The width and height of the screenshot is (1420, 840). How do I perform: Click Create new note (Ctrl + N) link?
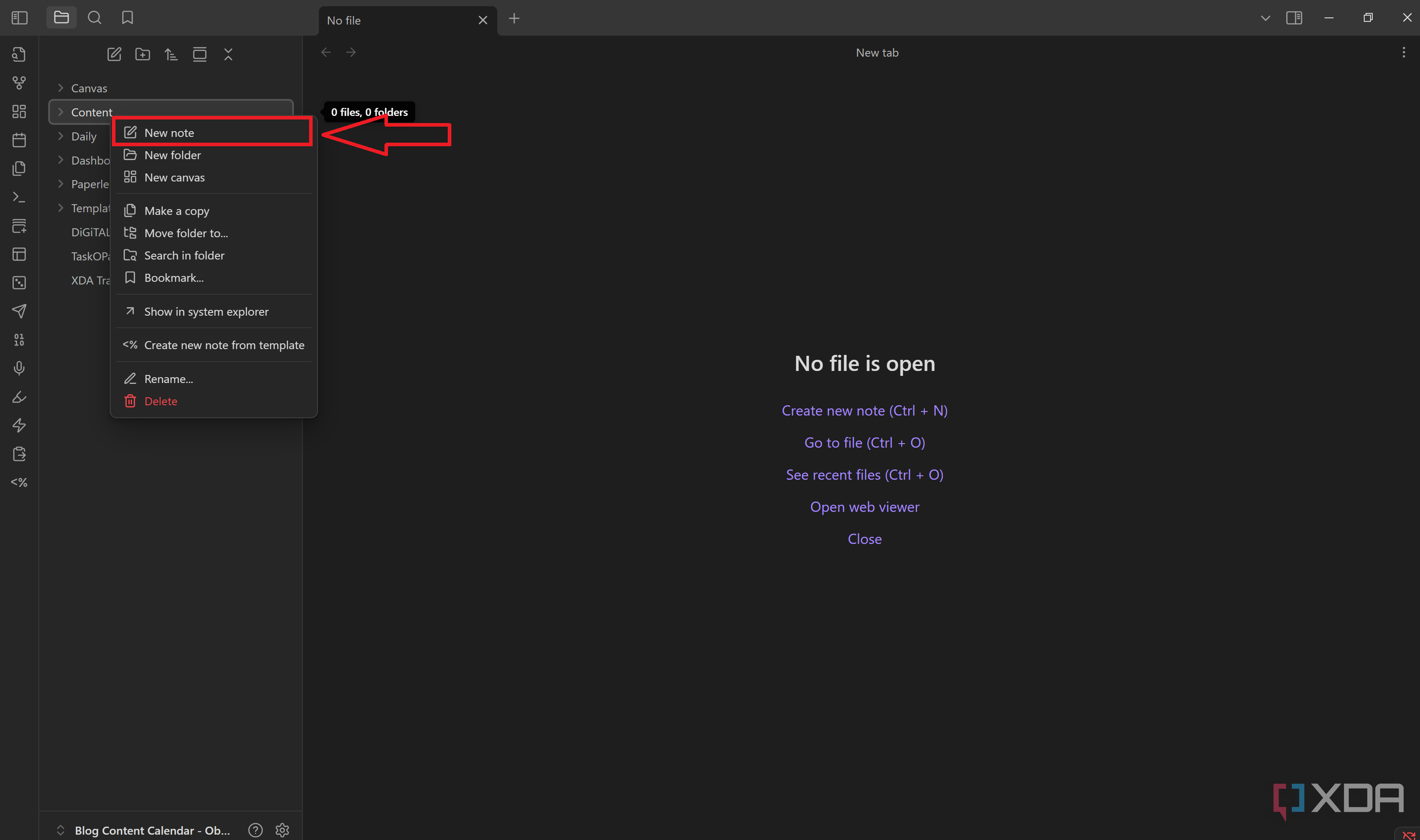865,410
